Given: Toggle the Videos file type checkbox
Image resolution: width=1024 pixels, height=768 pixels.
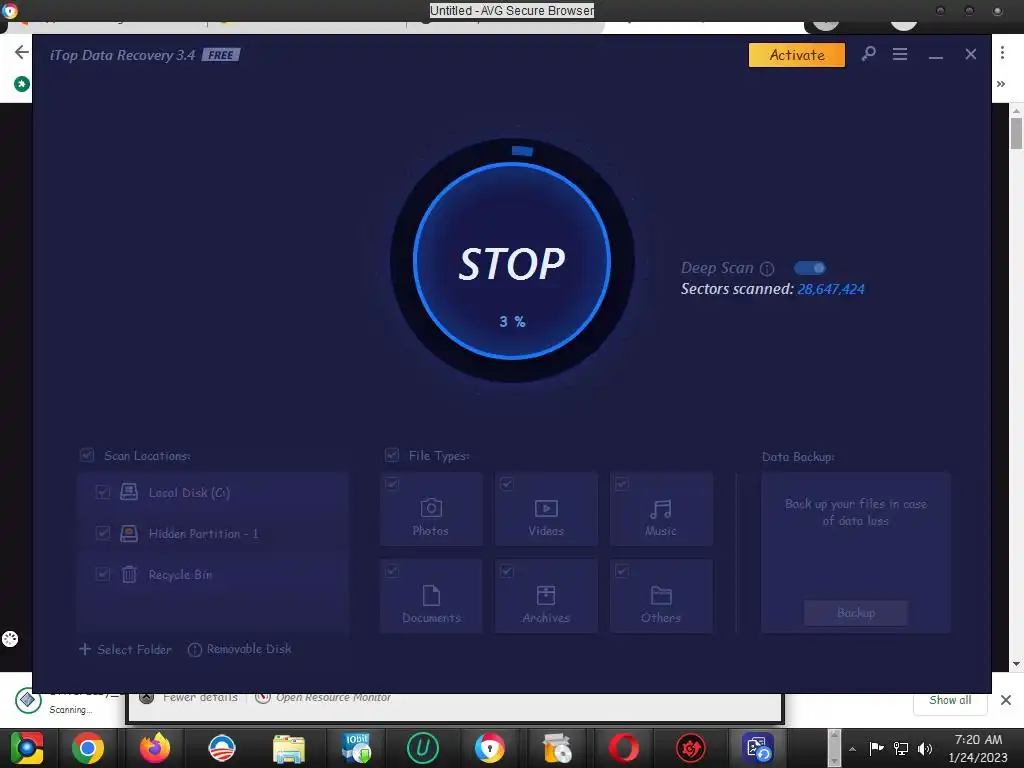Looking at the screenshot, I should point(507,484).
